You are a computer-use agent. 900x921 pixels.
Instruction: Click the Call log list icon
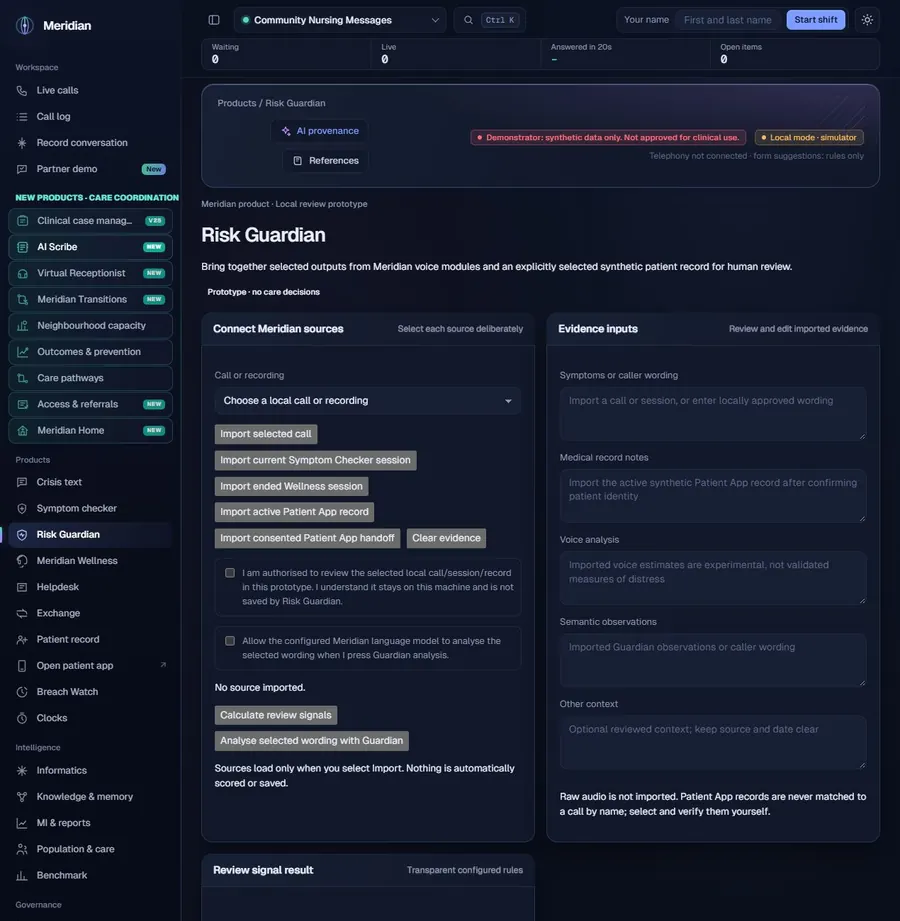[22, 117]
